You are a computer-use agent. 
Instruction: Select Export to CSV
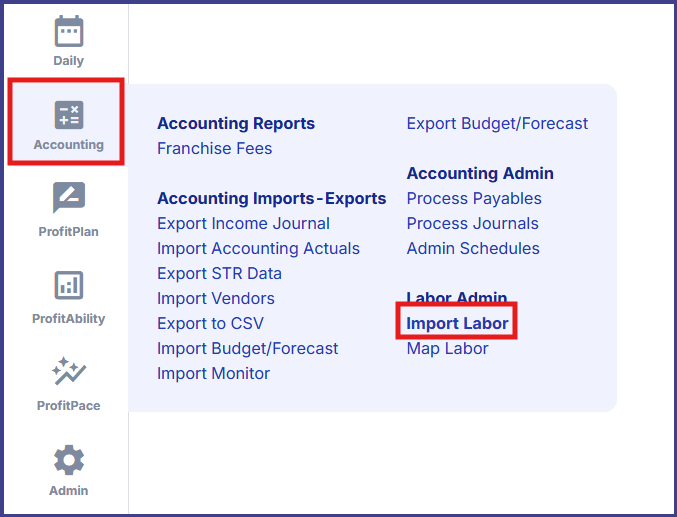210,324
